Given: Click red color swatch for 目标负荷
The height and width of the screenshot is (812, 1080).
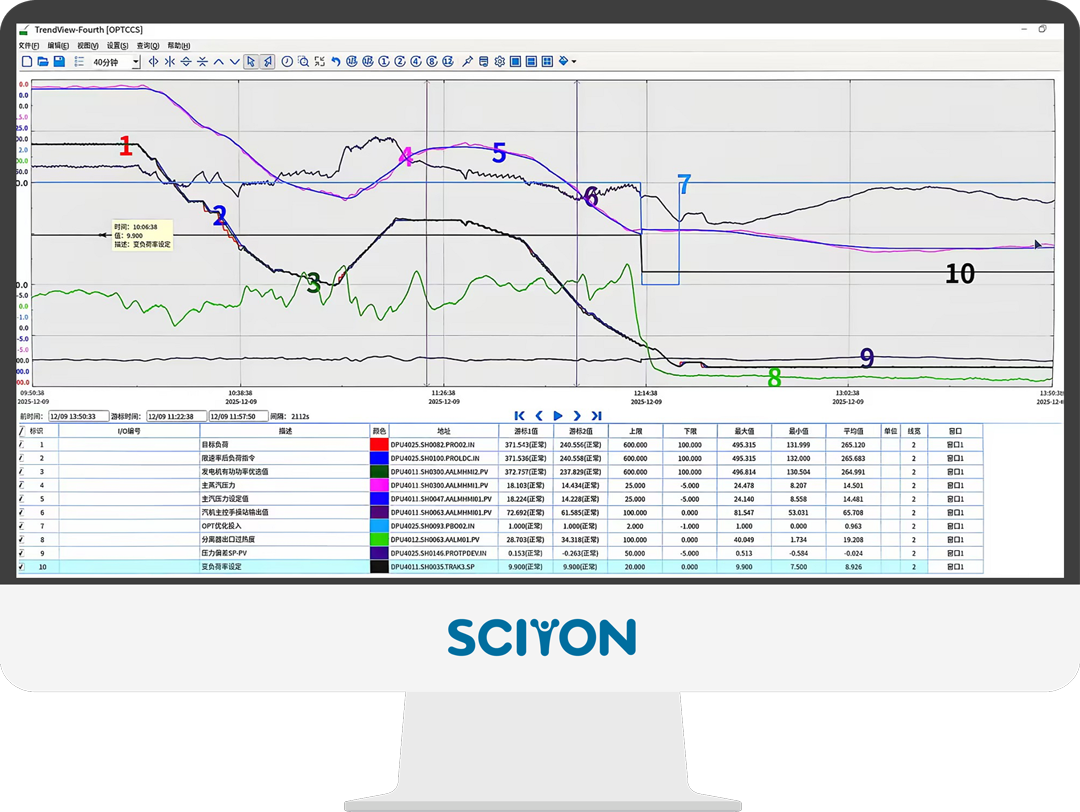Looking at the screenshot, I should pyautogui.click(x=380, y=445).
